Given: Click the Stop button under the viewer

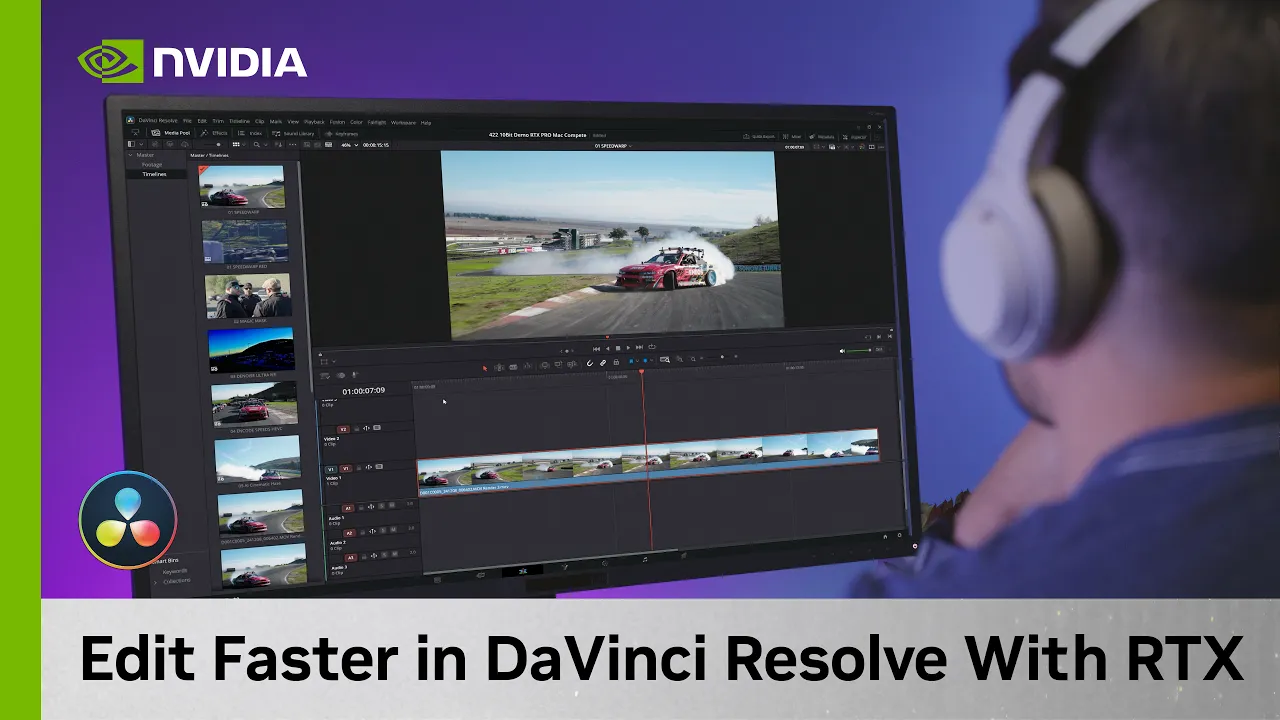Looking at the screenshot, I should [618, 347].
